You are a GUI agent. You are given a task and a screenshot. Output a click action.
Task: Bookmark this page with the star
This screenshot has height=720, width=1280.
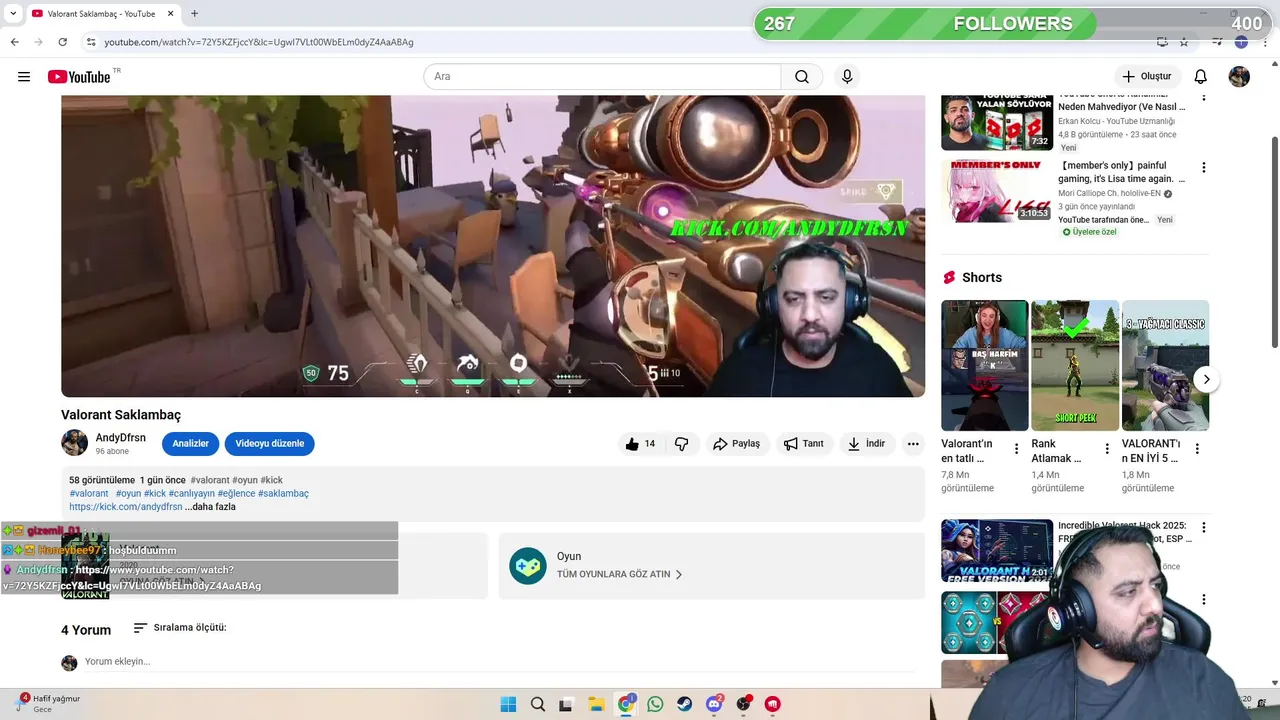point(1184,42)
